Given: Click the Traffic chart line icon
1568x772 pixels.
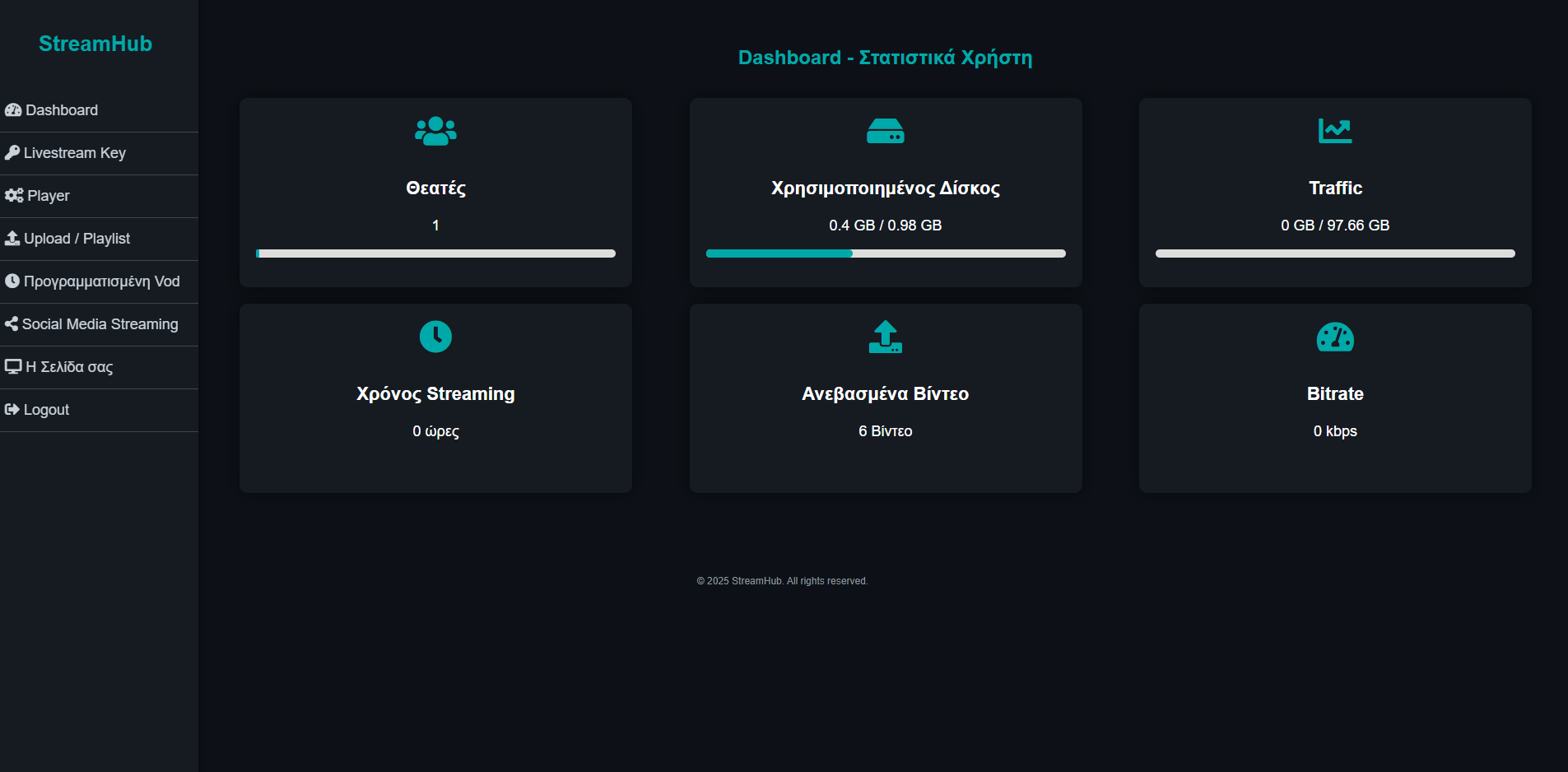Looking at the screenshot, I should 1334,131.
